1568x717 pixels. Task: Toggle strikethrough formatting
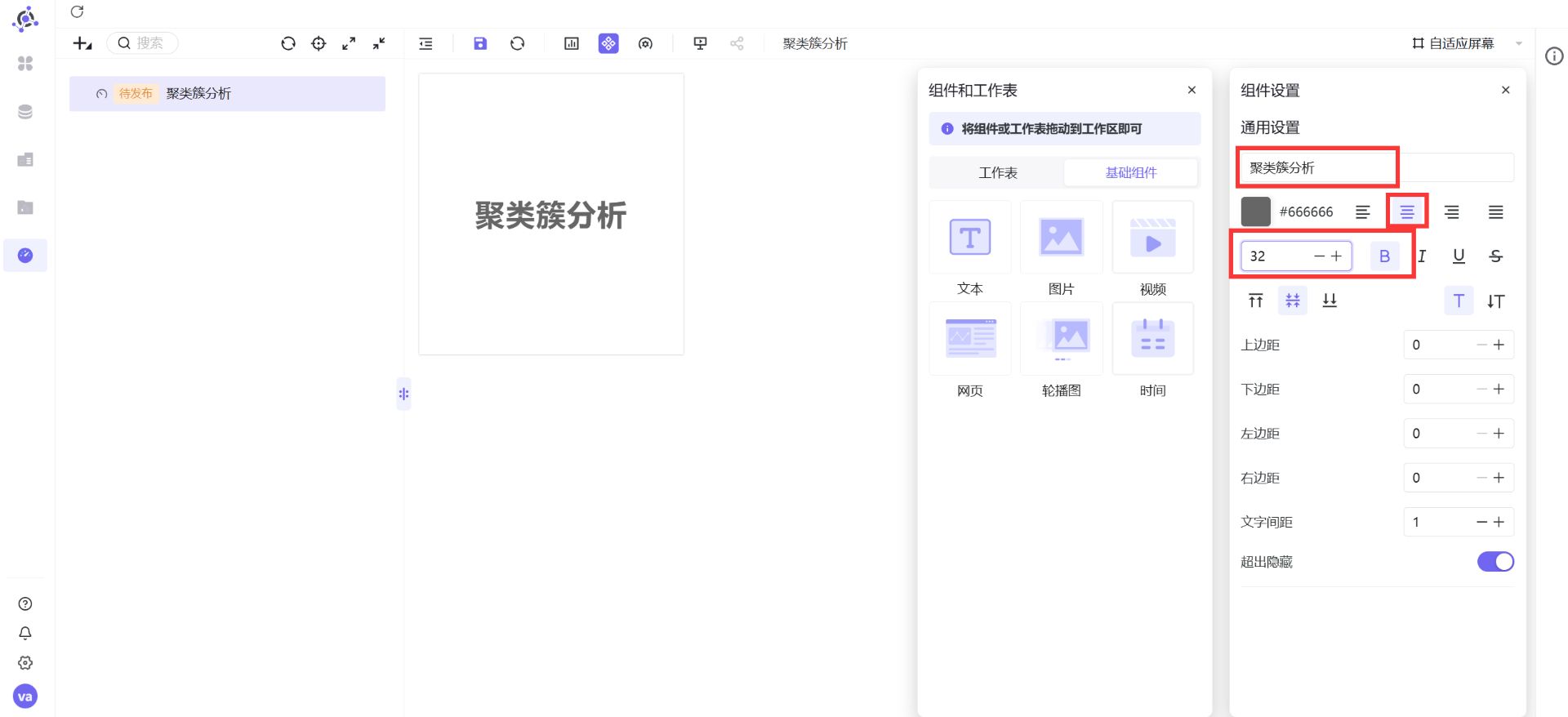(1495, 256)
